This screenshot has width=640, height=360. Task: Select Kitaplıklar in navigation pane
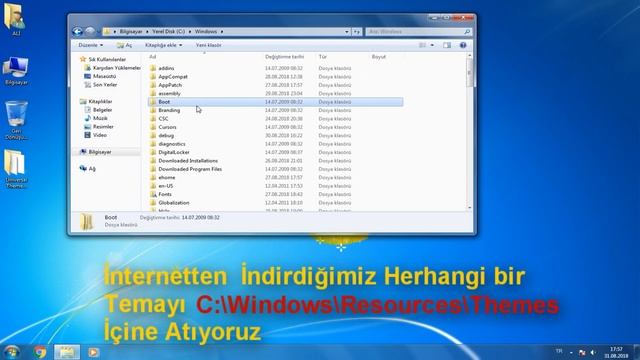[x=96, y=101]
